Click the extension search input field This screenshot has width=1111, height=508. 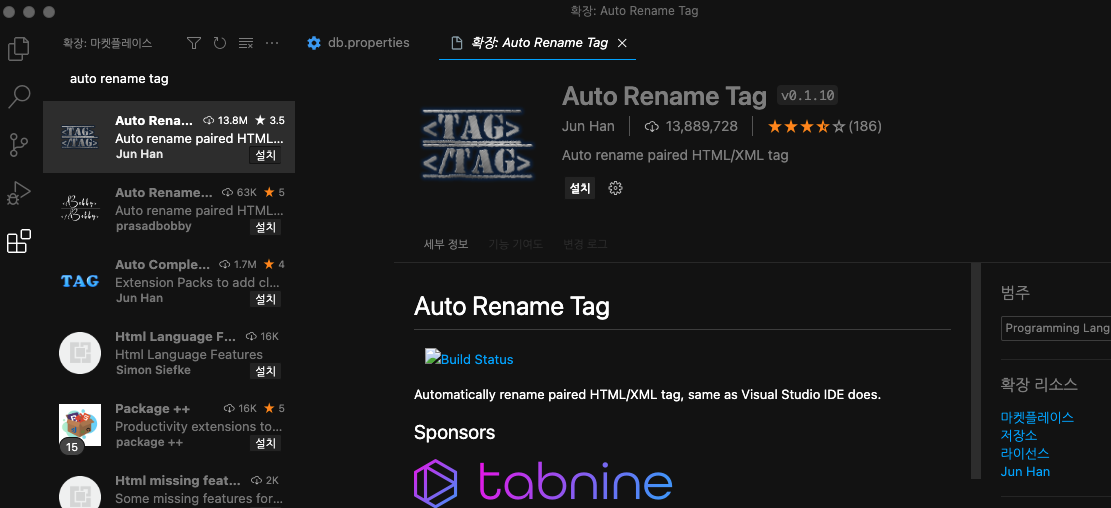pos(170,79)
